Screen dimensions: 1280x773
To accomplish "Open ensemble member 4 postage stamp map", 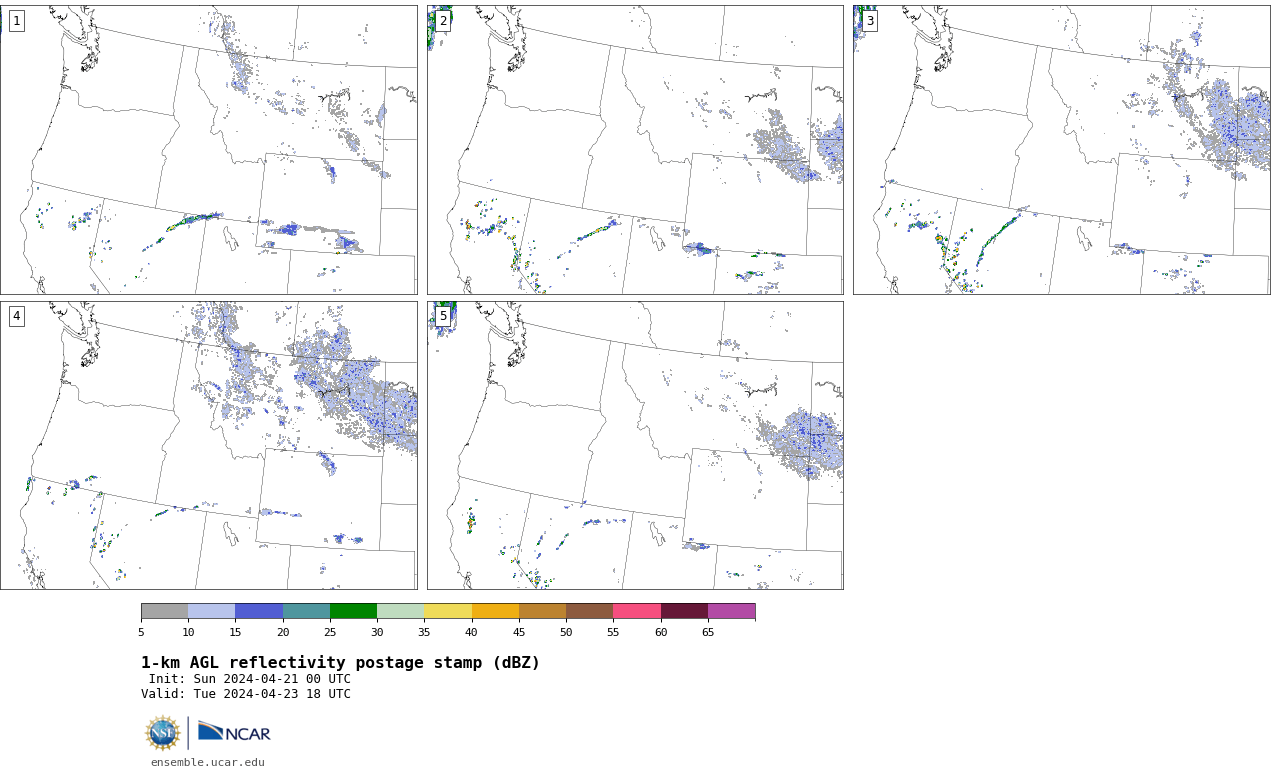I will tap(209, 445).
